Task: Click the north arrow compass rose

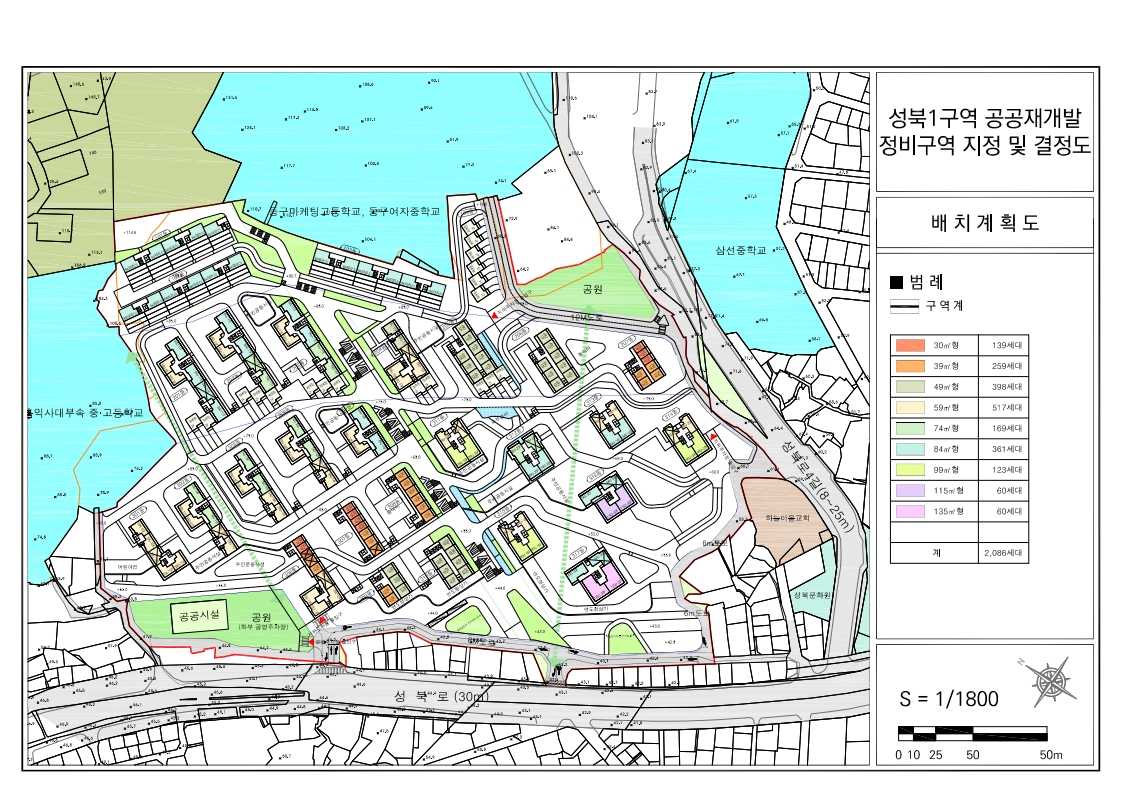Action: point(1051,681)
